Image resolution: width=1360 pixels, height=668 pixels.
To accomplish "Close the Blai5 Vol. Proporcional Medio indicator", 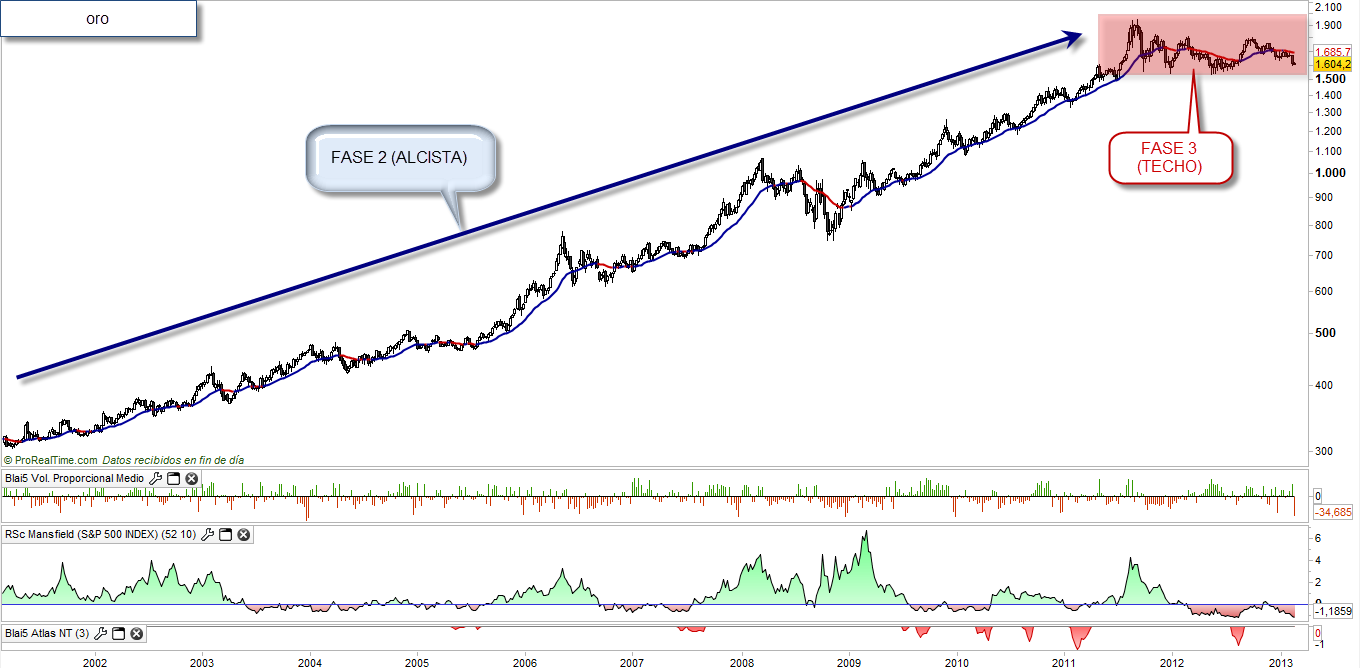I will [191, 479].
